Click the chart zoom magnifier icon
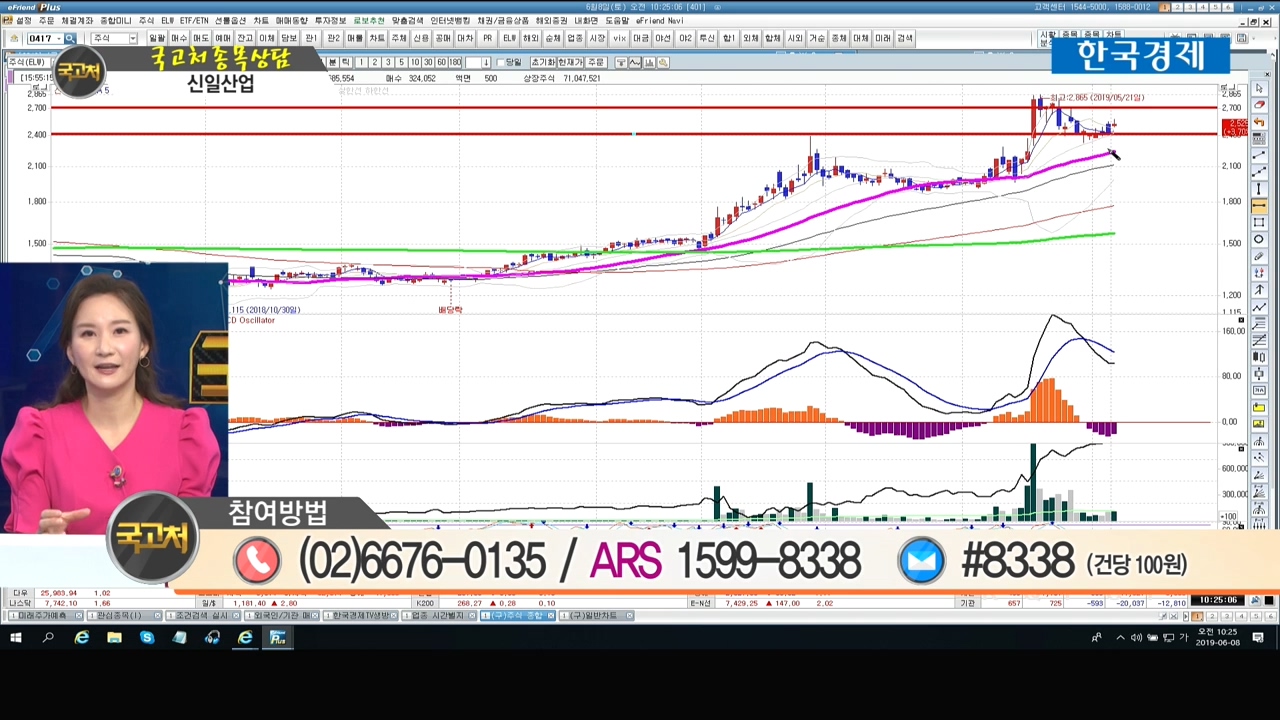 tap(663, 63)
